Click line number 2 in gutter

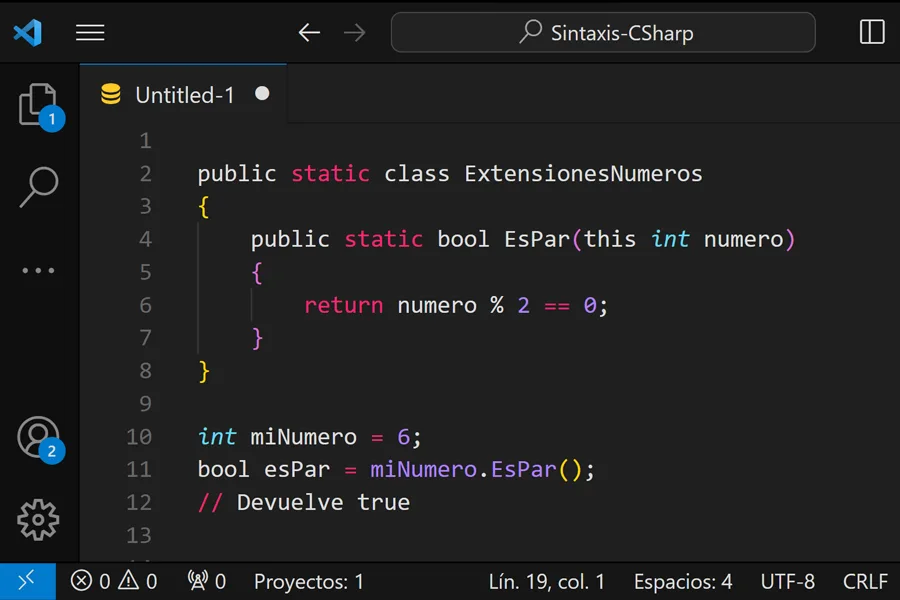point(145,173)
